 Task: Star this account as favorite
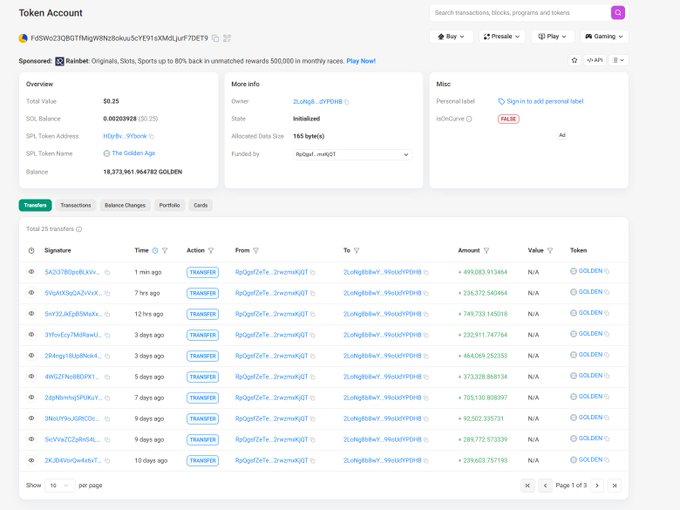point(574,60)
